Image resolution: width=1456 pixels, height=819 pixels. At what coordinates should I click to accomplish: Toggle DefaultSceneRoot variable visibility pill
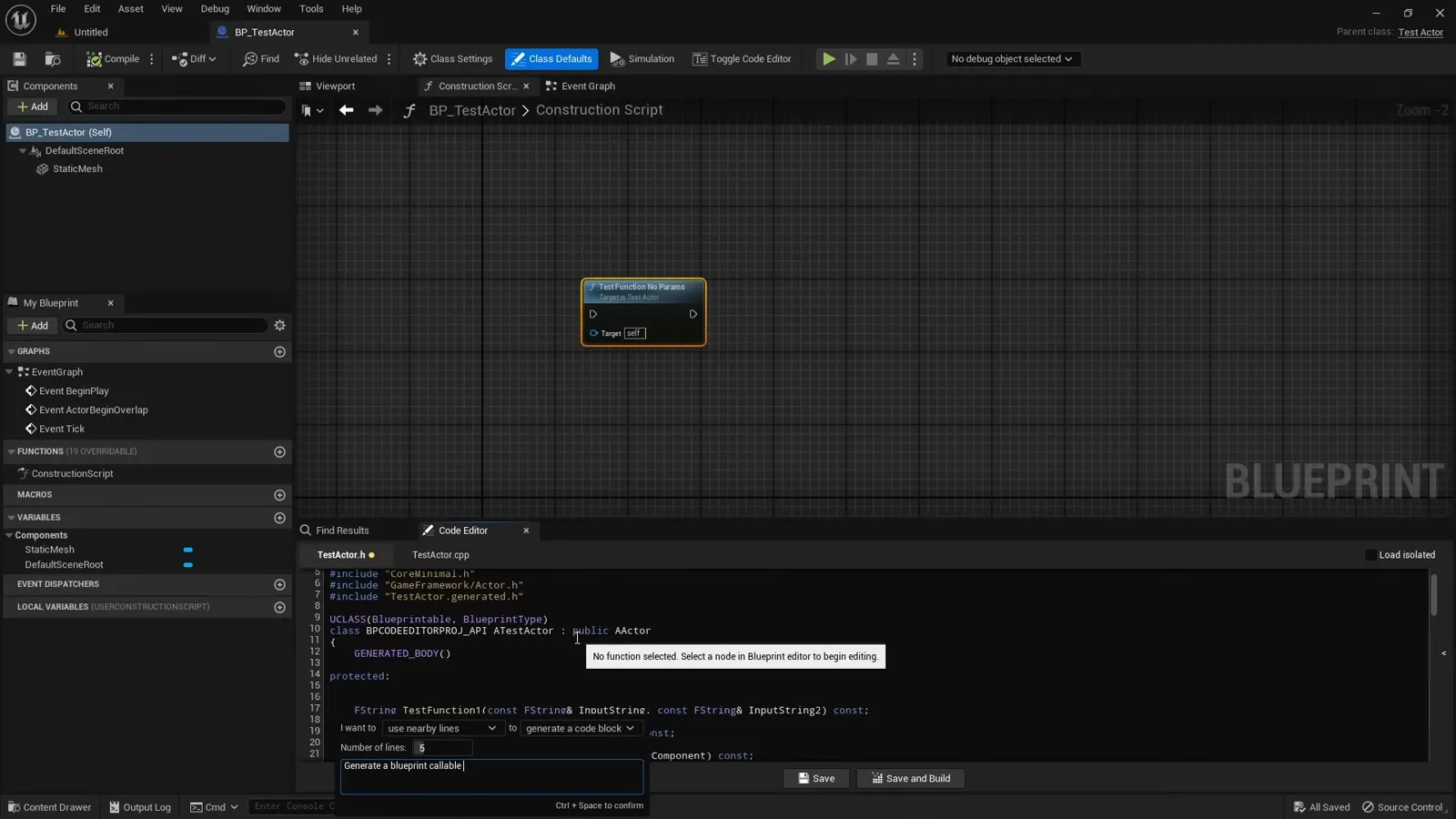tap(188, 565)
